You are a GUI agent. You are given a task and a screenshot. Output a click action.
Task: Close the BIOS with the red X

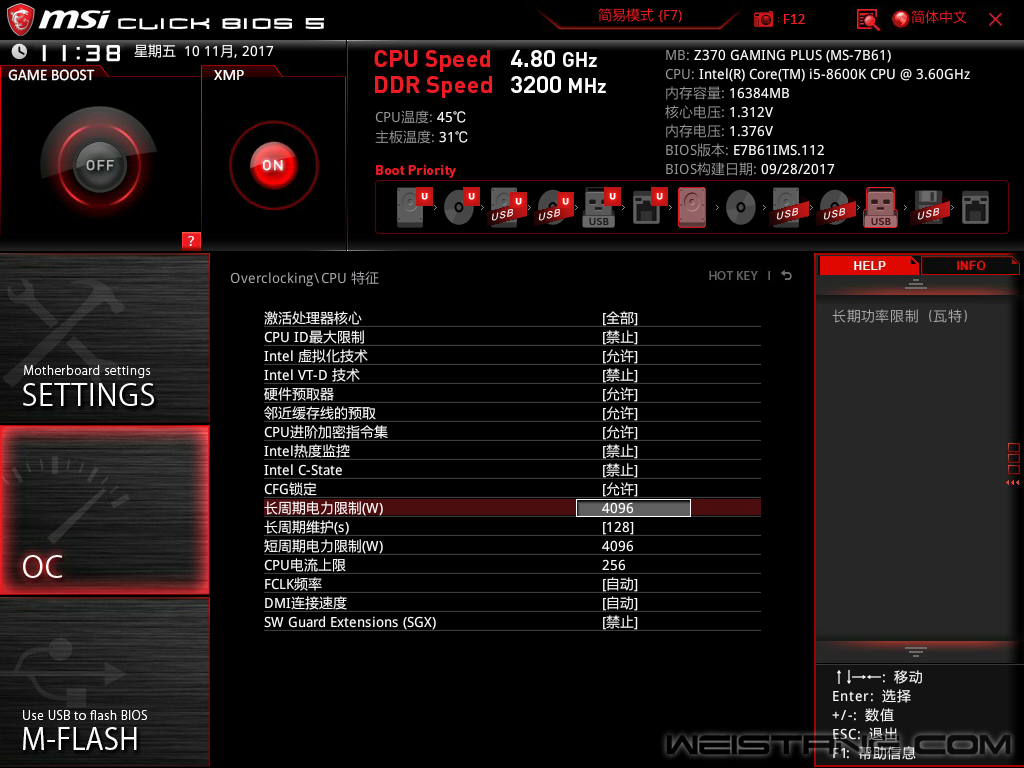[x=995, y=20]
